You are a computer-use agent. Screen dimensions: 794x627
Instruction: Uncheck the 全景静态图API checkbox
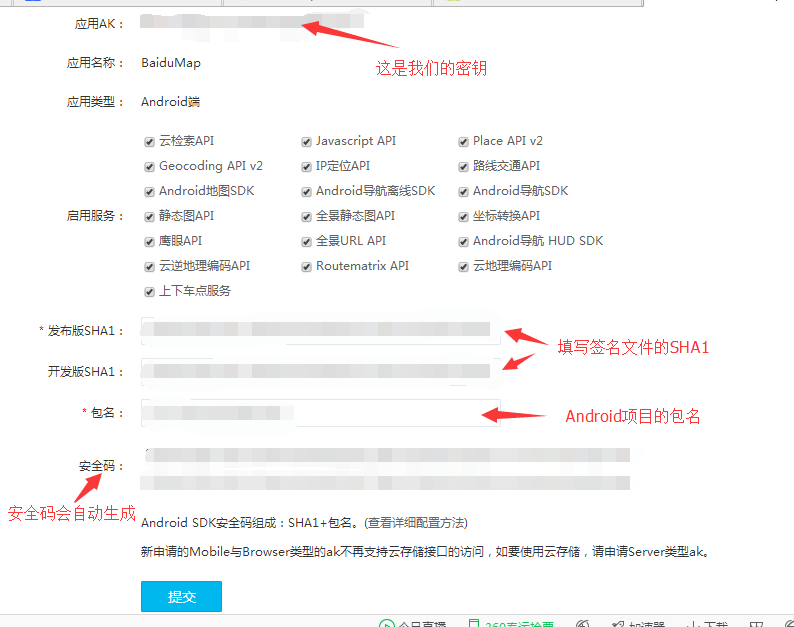point(306,217)
